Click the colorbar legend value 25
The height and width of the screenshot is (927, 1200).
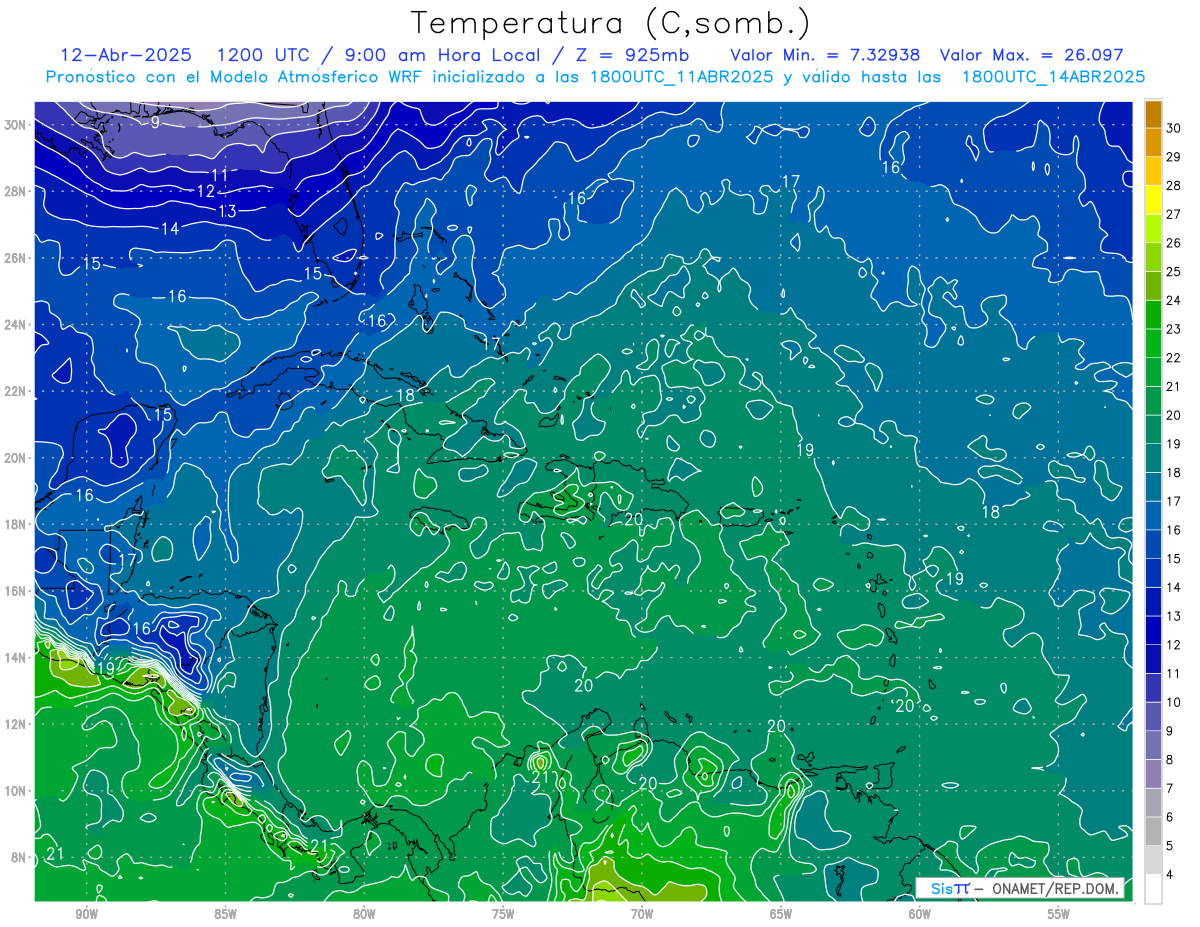click(1174, 272)
